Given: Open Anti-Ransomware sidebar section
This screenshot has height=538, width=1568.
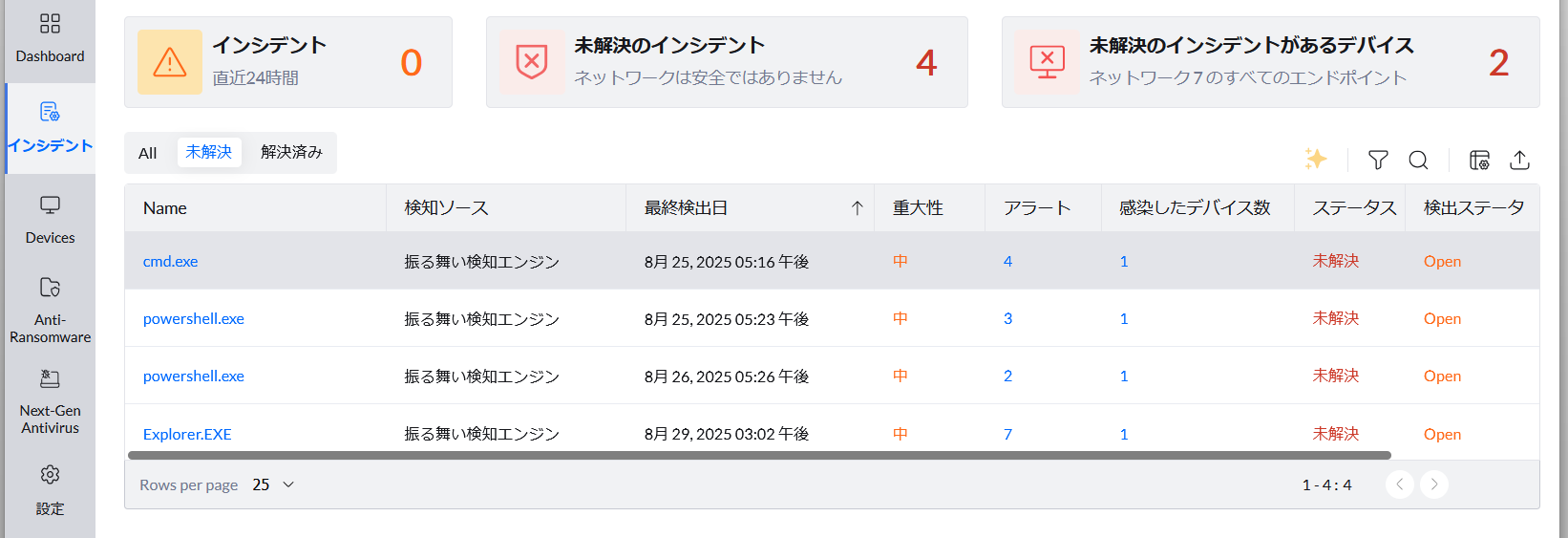Looking at the screenshot, I should tap(50, 311).
